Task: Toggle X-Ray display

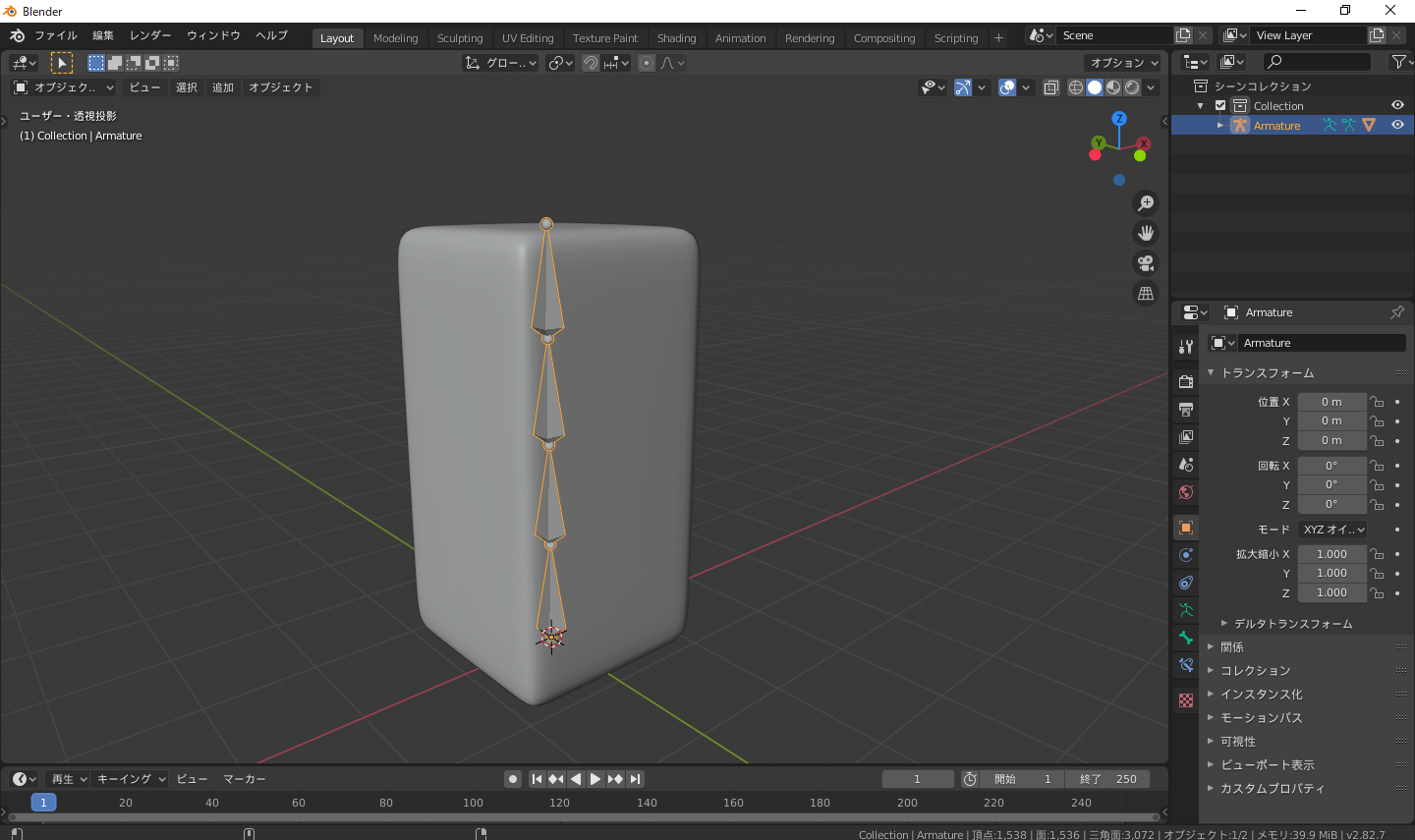Action: click(1051, 87)
